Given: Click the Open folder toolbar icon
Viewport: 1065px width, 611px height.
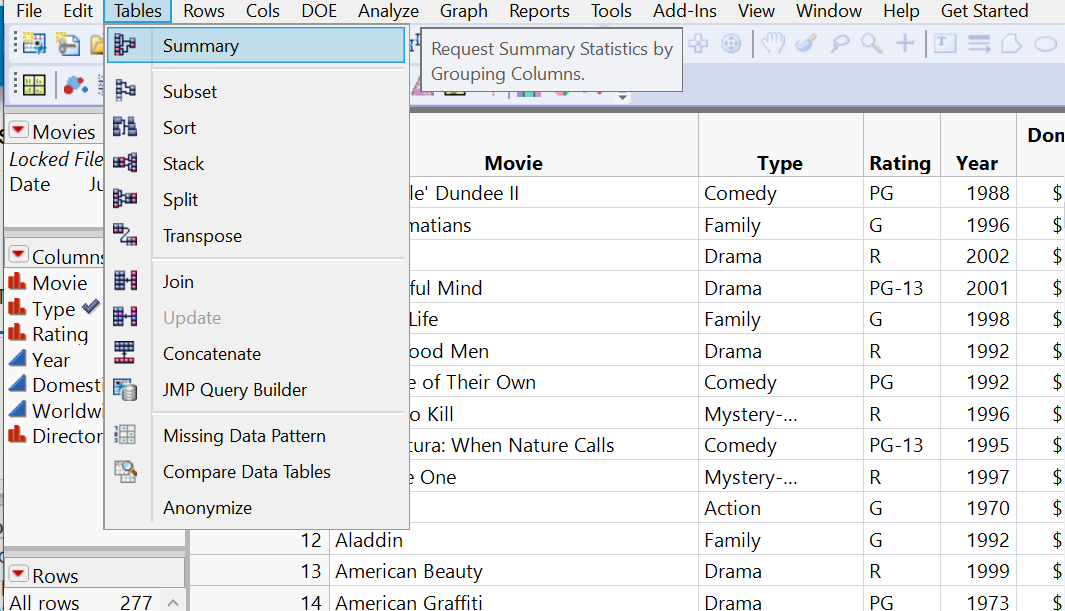Looking at the screenshot, I should (x=98, y=45).
